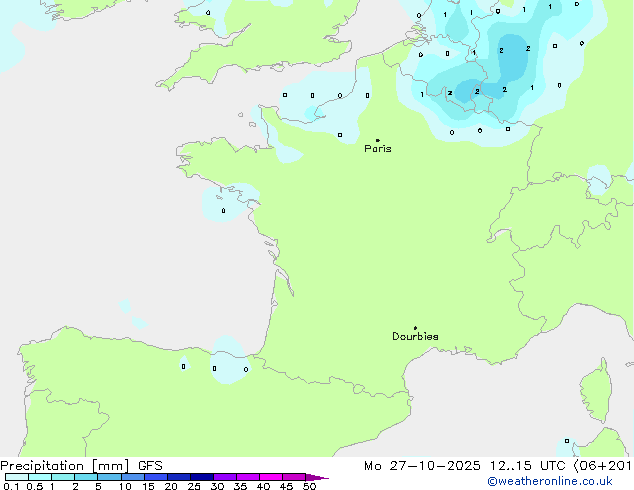
Task: Select legend swatch between 25 and 30
Action: (x=202, y=477)
